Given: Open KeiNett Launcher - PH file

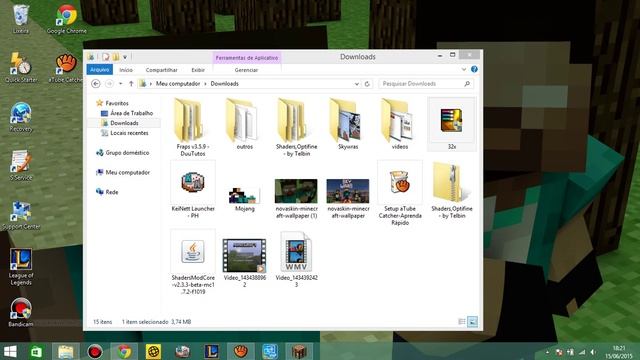Looking at the screenshot, I should [x=193, y=189].
